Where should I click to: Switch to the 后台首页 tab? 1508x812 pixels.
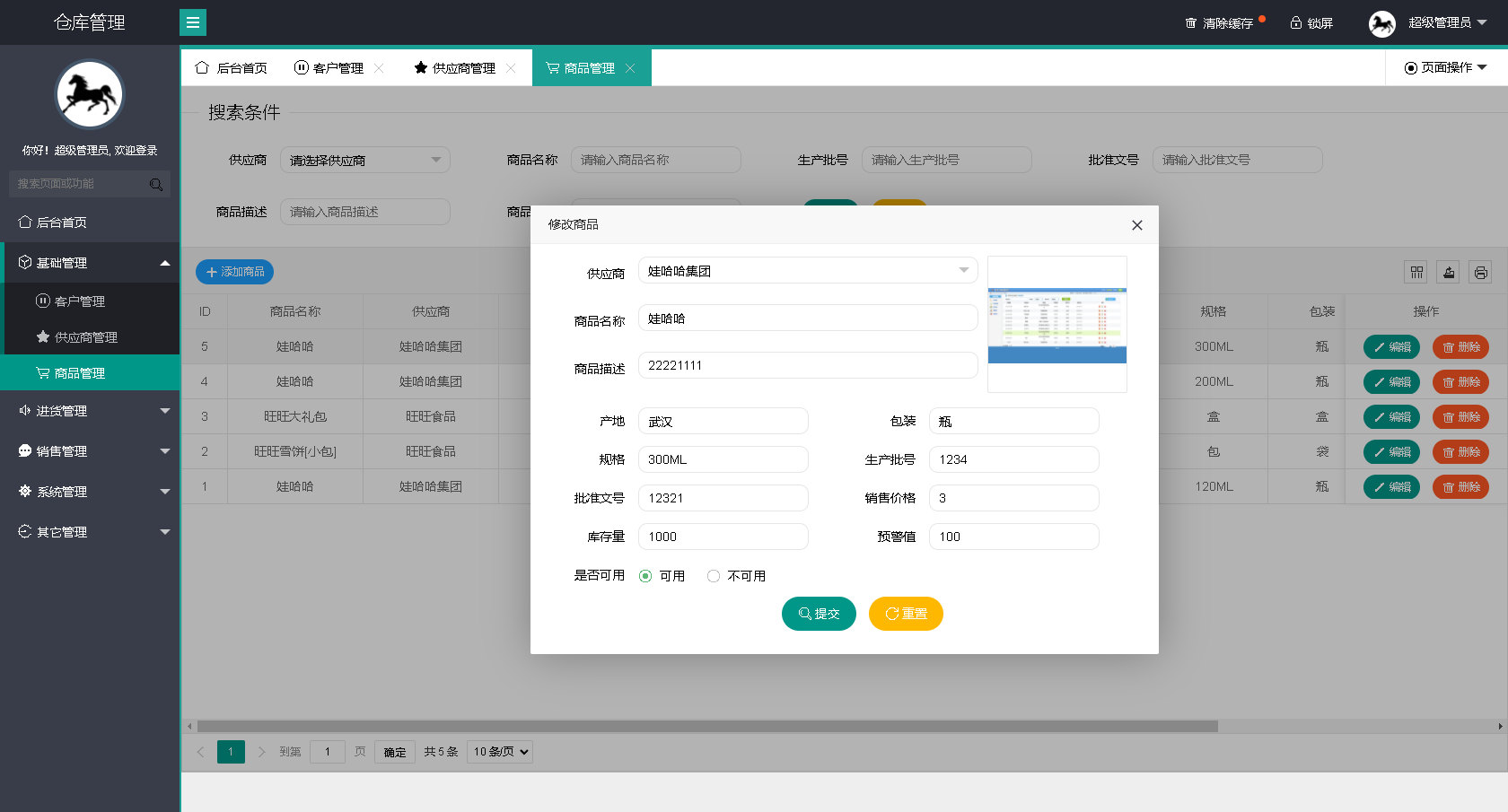[x=232, y=68]
